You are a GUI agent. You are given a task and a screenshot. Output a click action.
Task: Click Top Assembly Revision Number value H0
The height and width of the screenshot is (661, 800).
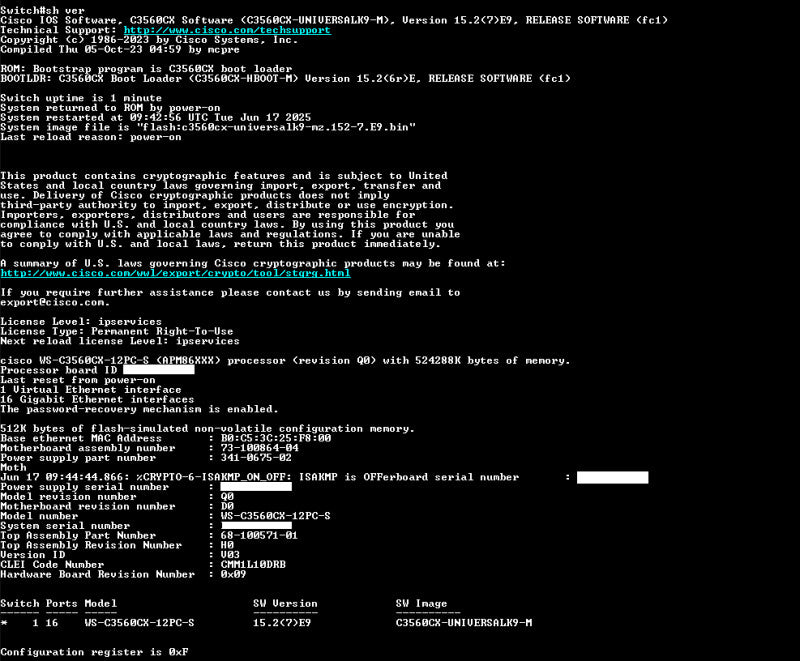pyautogui.click(x=227, y=545)
